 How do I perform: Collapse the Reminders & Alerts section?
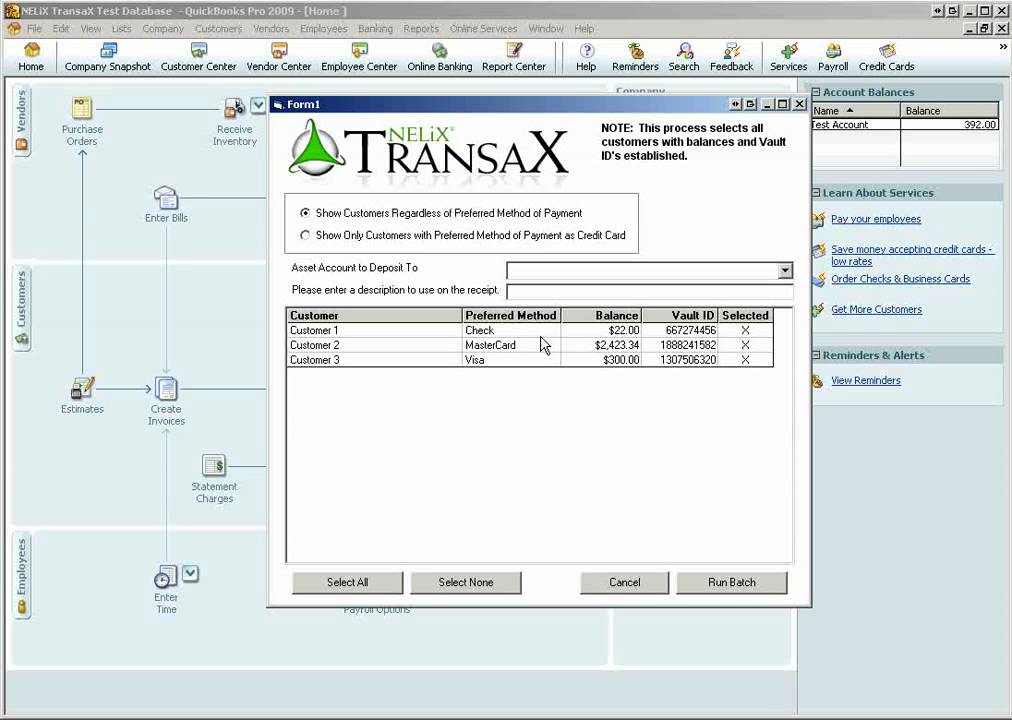[816, 355]
